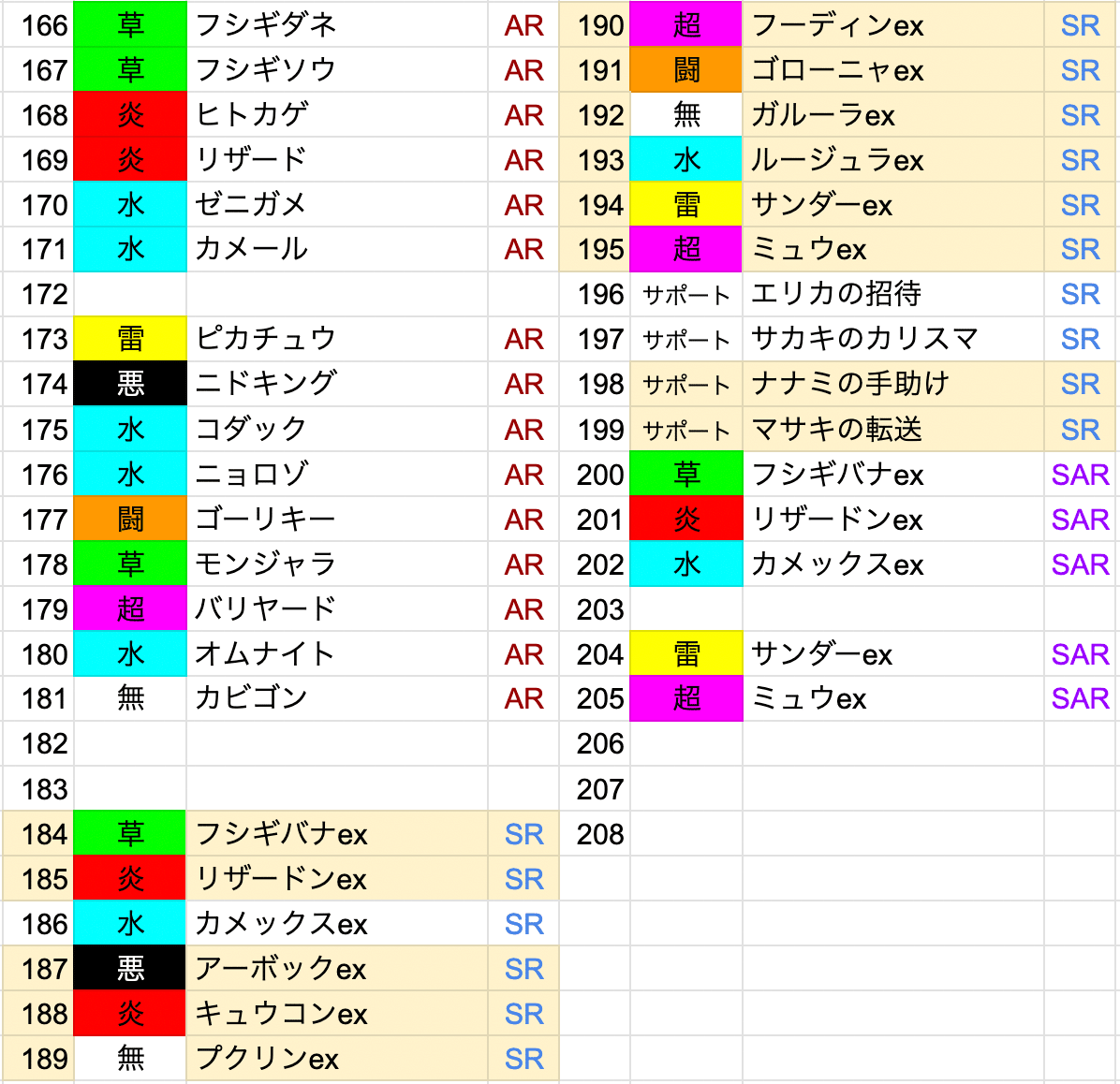Select the ゴーリキー cell

337,520
